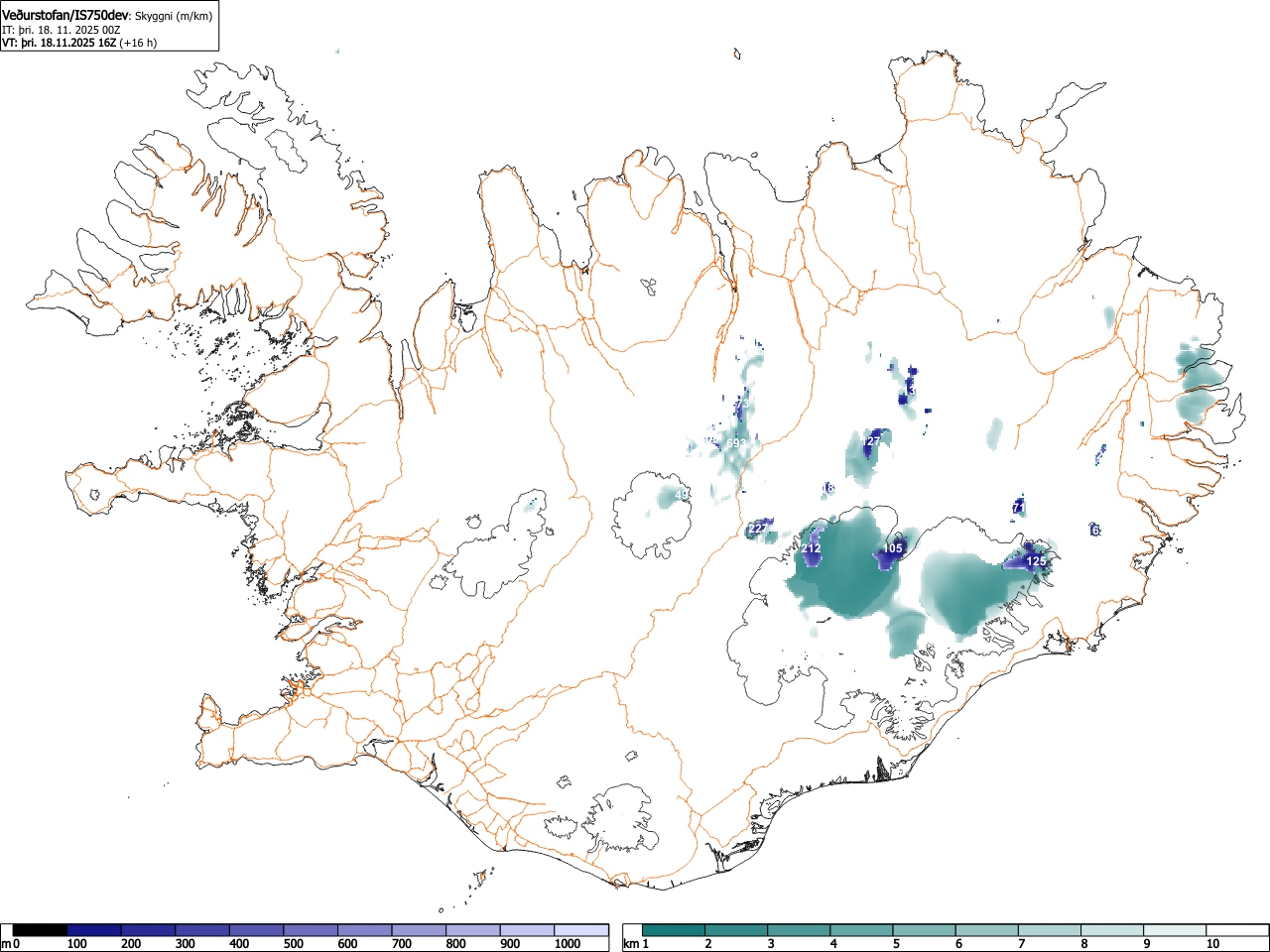
Task: Click the '900' tick label in m legend
Action: 509,944
